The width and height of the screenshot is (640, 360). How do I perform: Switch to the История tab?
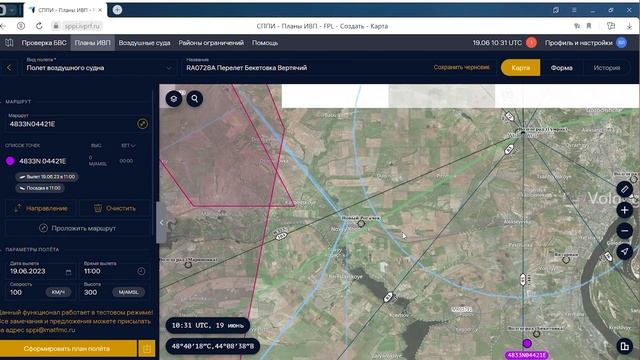pos(607,68)
